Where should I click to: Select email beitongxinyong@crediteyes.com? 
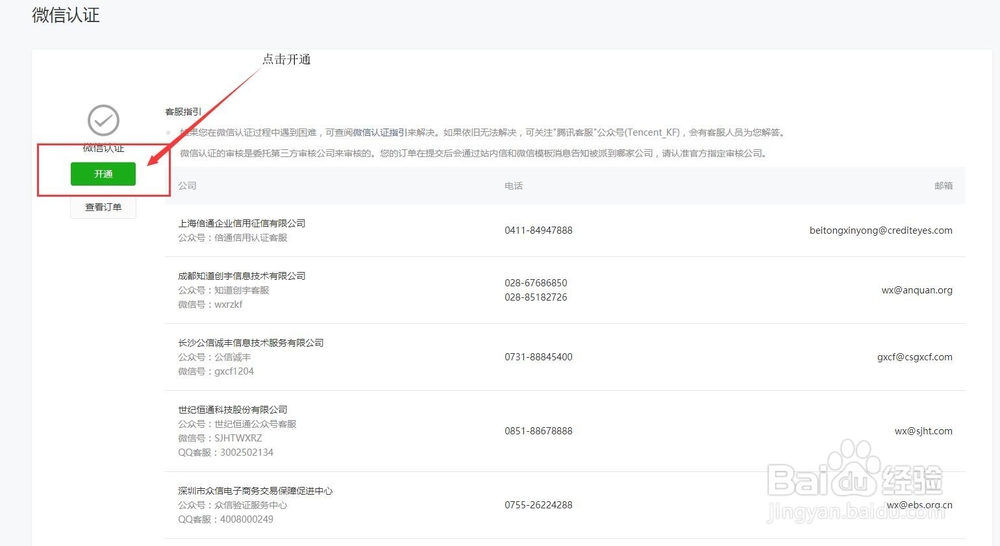pyautogui.click(x=881, y=230)
